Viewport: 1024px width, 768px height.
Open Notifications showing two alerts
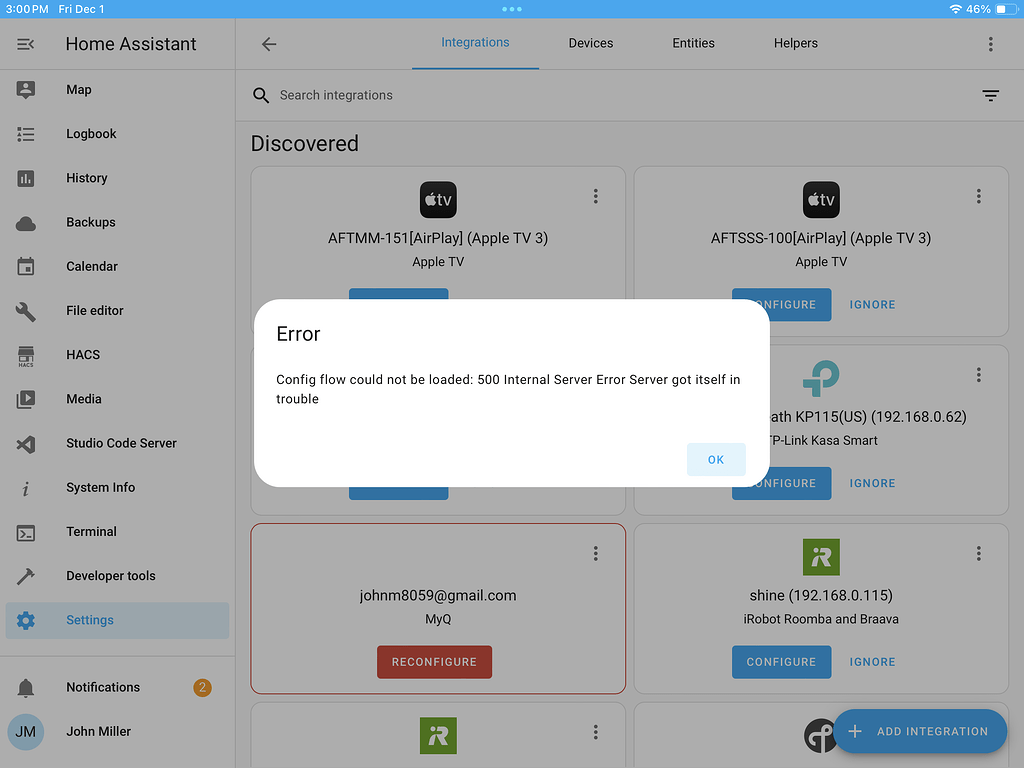tap(102, 687)
